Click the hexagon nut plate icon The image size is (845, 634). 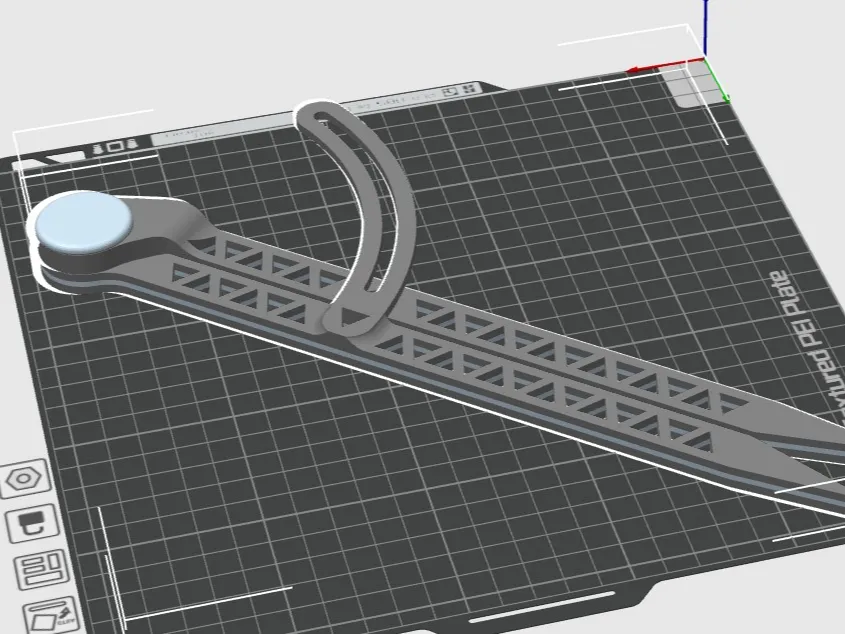[x=22, y=481]
